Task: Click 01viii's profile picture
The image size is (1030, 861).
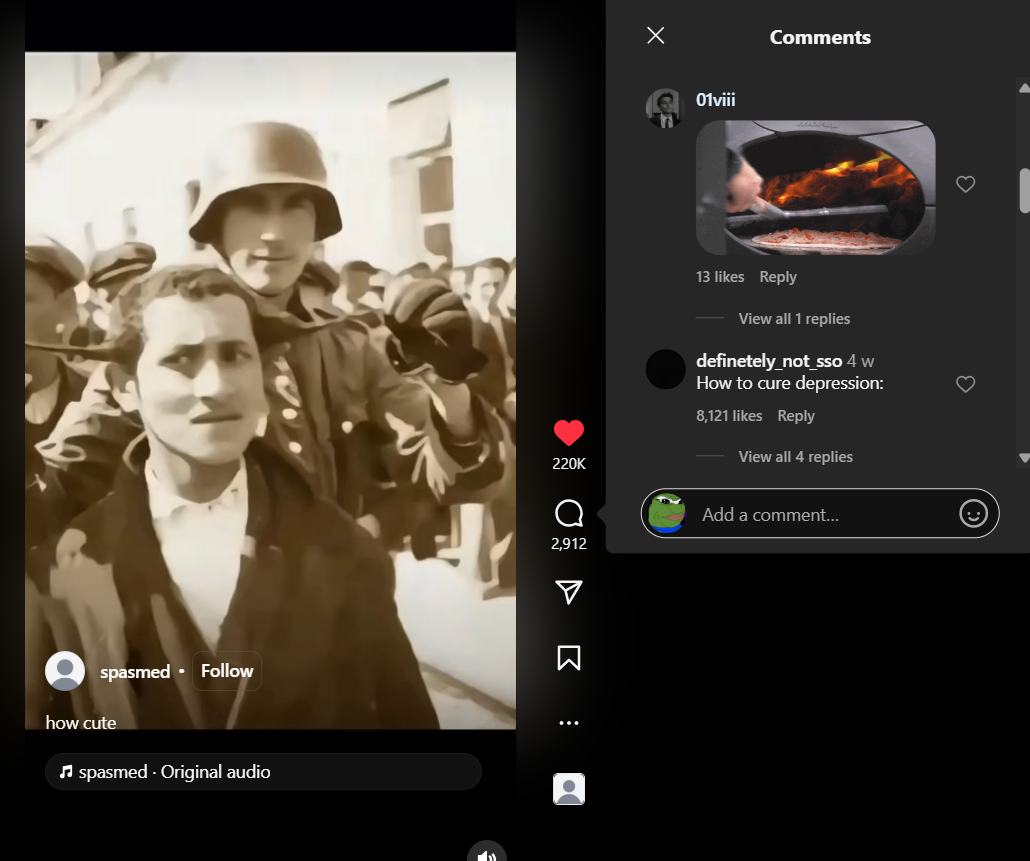Action: click(665, 108)
